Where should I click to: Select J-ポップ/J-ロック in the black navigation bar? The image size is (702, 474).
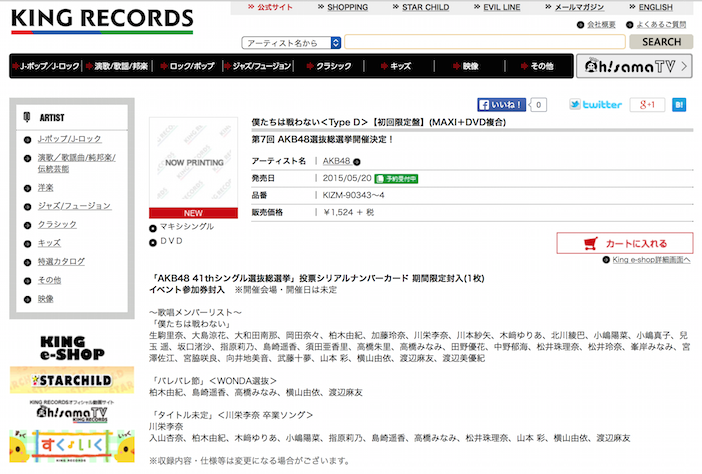(x=47, y=66)
